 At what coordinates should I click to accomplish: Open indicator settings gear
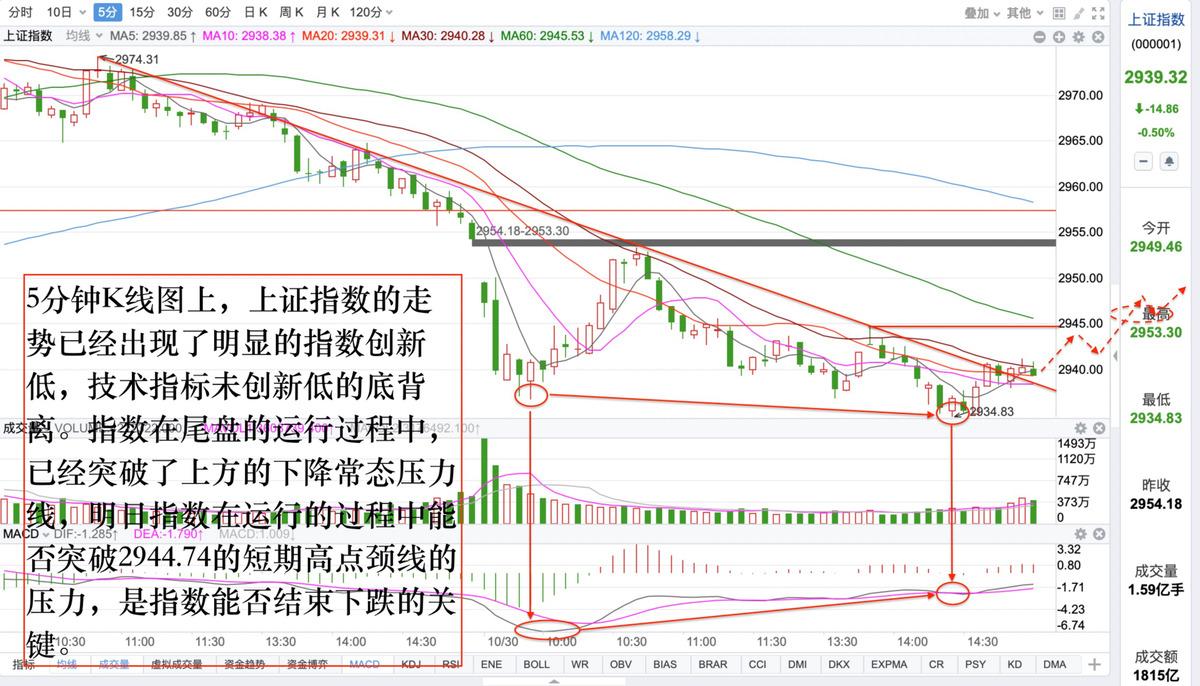click(1078, 36)
